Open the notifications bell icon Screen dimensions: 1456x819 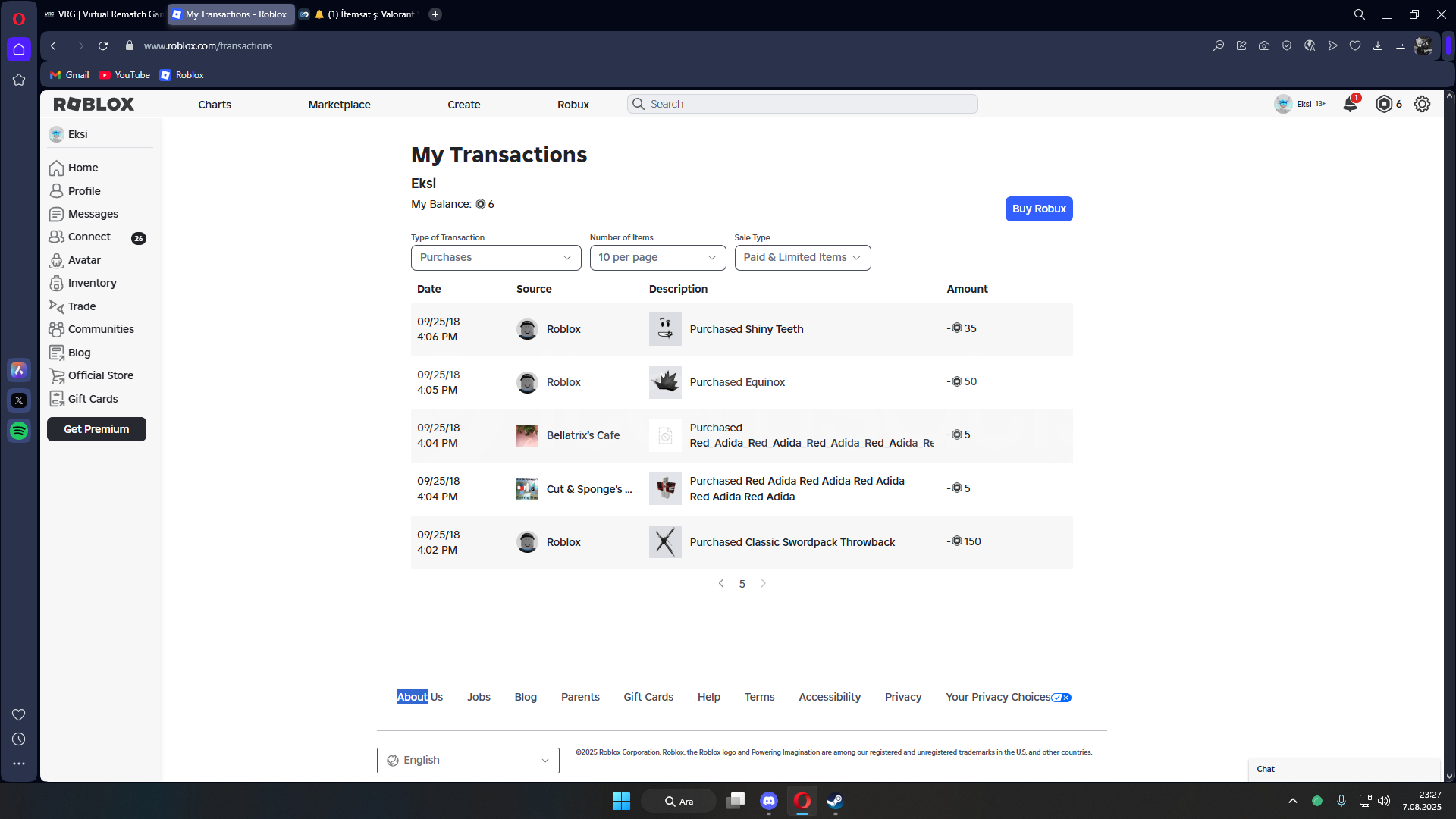click(1350, 104)
